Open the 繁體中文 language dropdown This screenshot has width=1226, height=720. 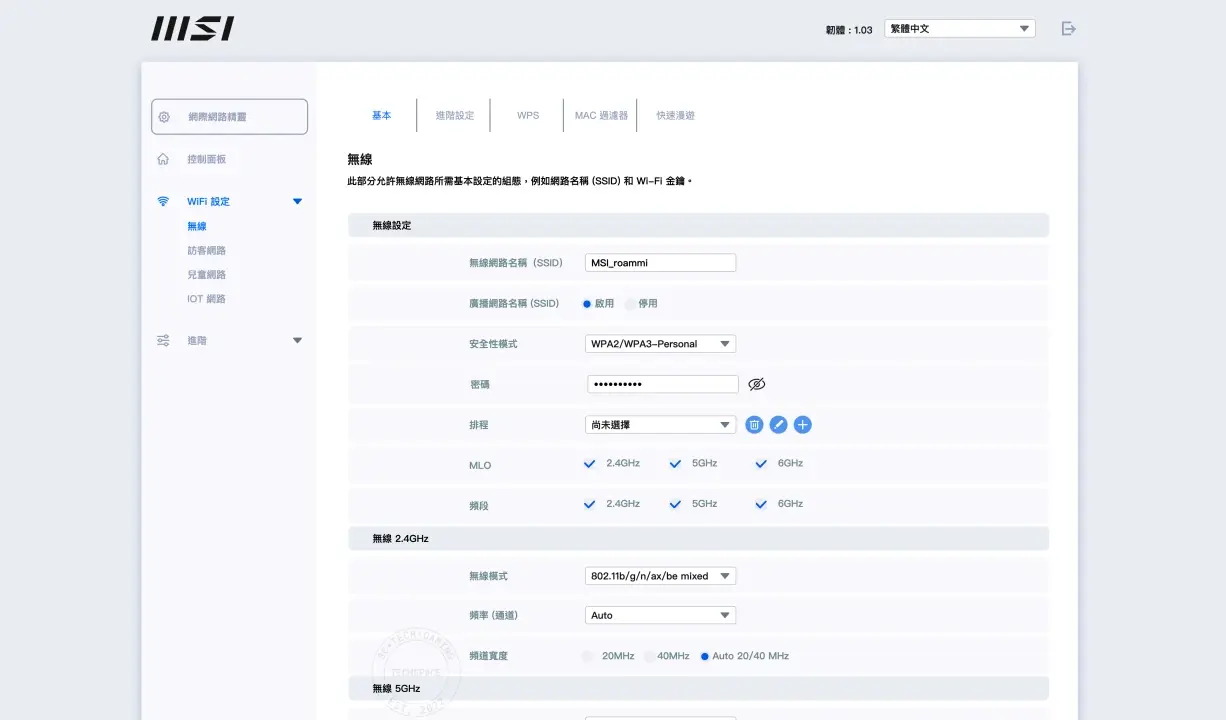(959, 29)
